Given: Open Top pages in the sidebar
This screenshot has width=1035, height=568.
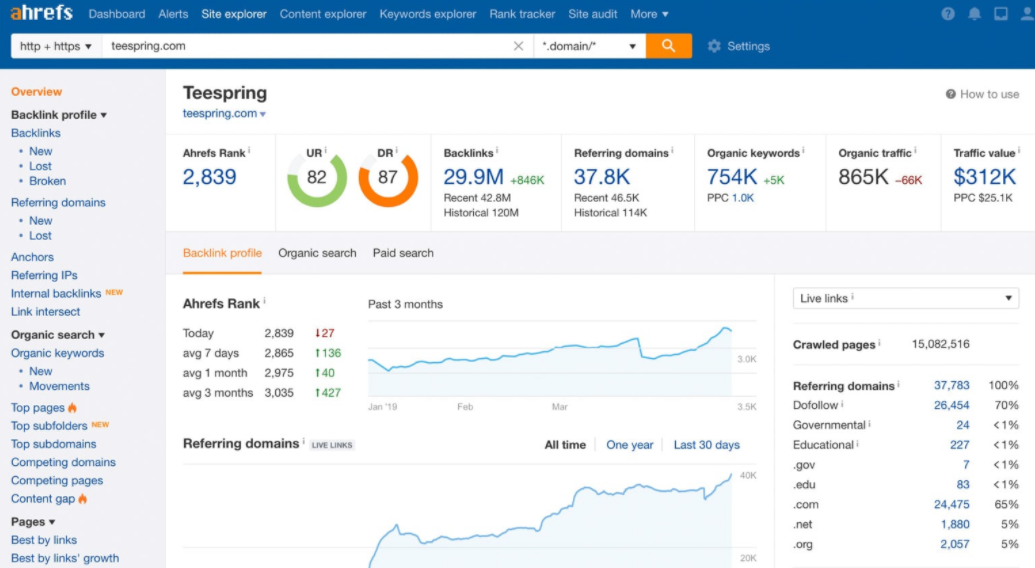Looking at the screenshot, I should 38,408.
